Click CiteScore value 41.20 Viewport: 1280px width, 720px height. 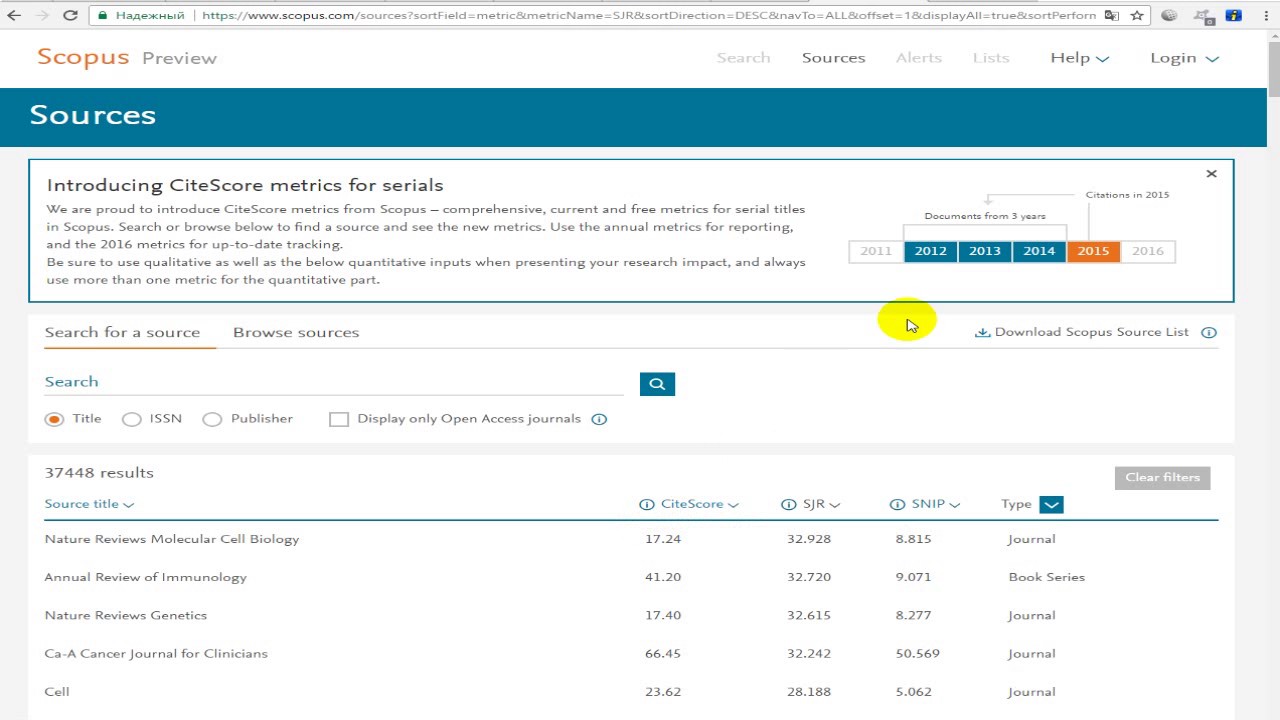[663, 577]
